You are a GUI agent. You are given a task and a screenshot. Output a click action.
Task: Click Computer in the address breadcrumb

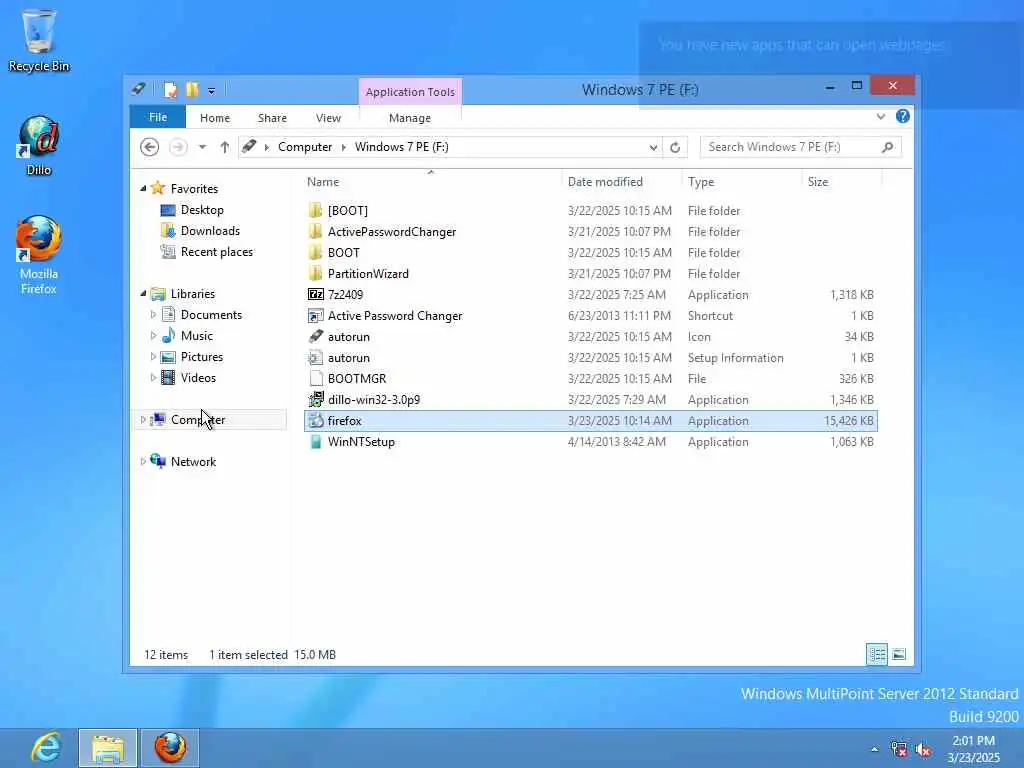[305, 147]
